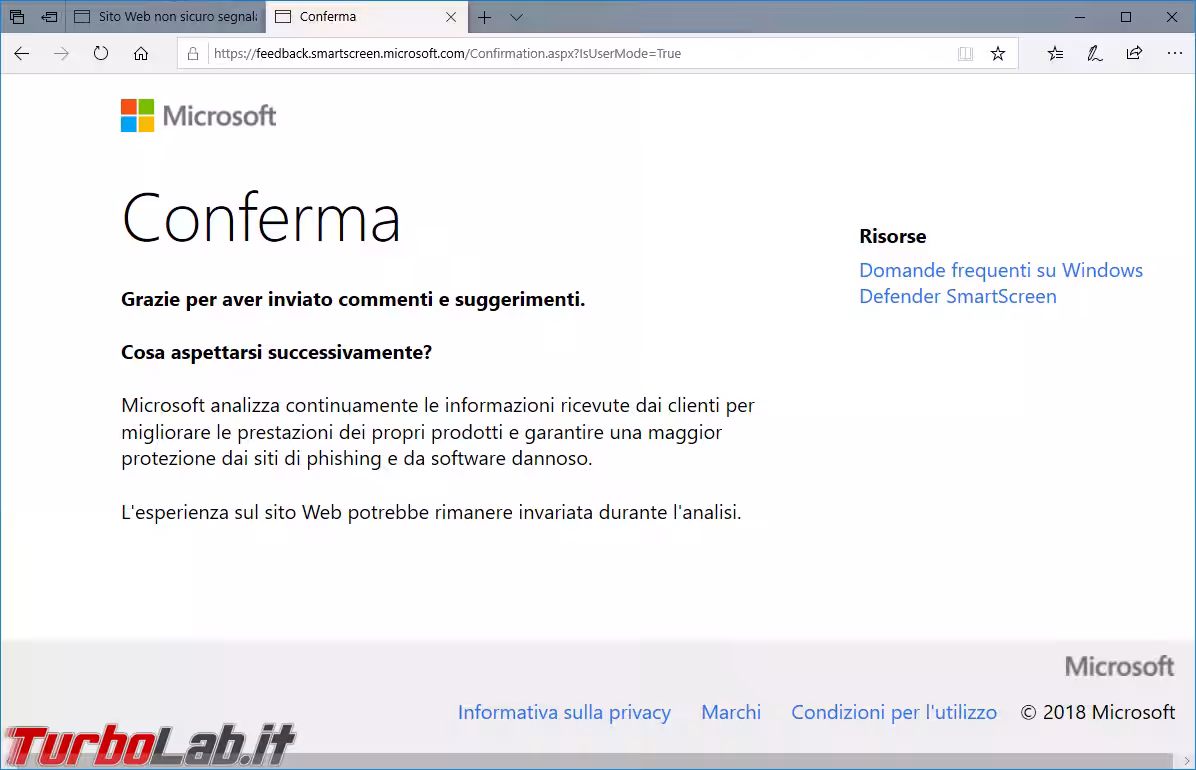The height and width of the screenshot is (770, 1196).
Task: Click the padlock site security icon
Action: (193, 53)
